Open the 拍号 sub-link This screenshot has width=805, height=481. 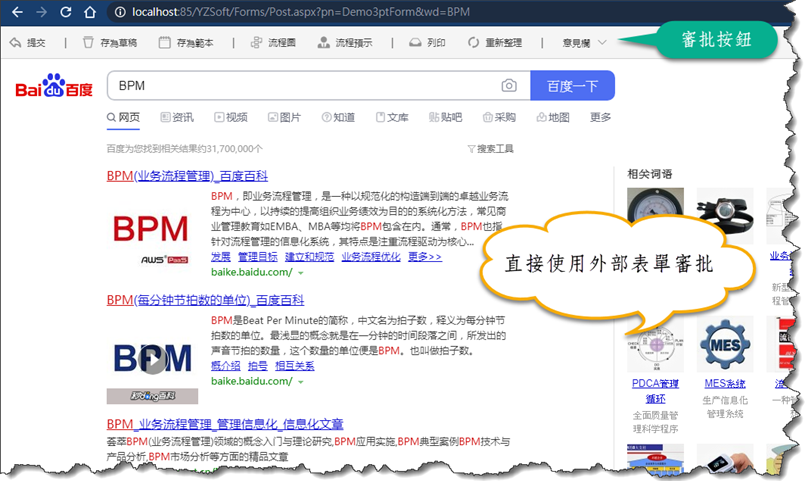click(x=258, y=366)
